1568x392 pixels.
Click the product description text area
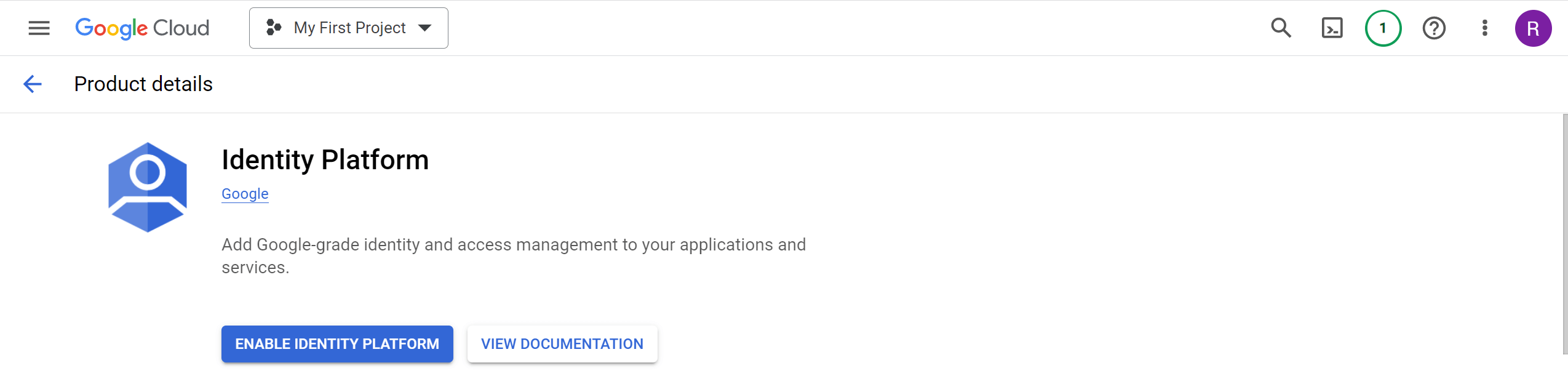coord(513,255)
